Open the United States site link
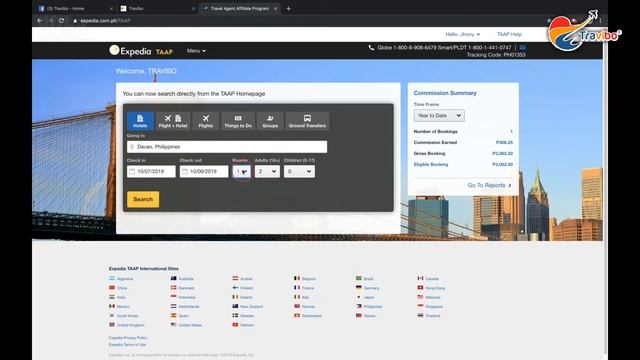 point(190,325)
